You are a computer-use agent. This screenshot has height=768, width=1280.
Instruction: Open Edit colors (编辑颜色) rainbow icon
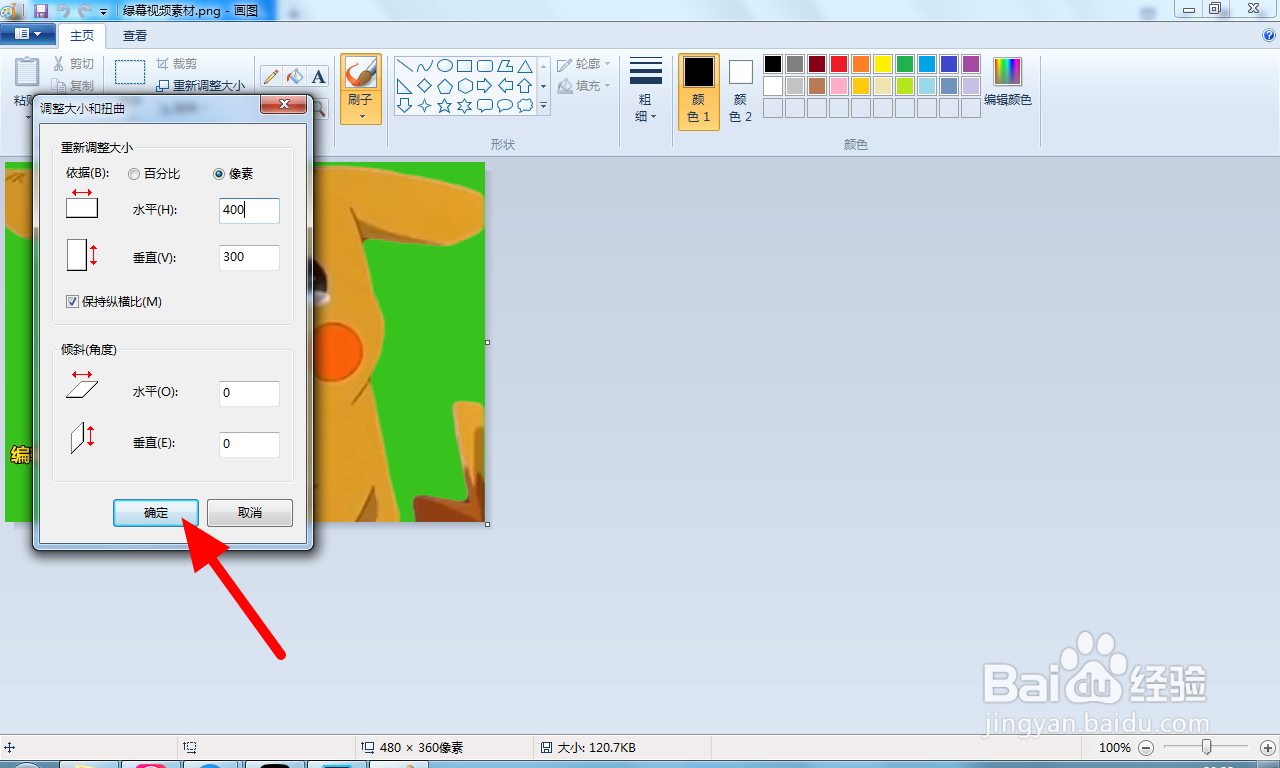[1008, 72]
